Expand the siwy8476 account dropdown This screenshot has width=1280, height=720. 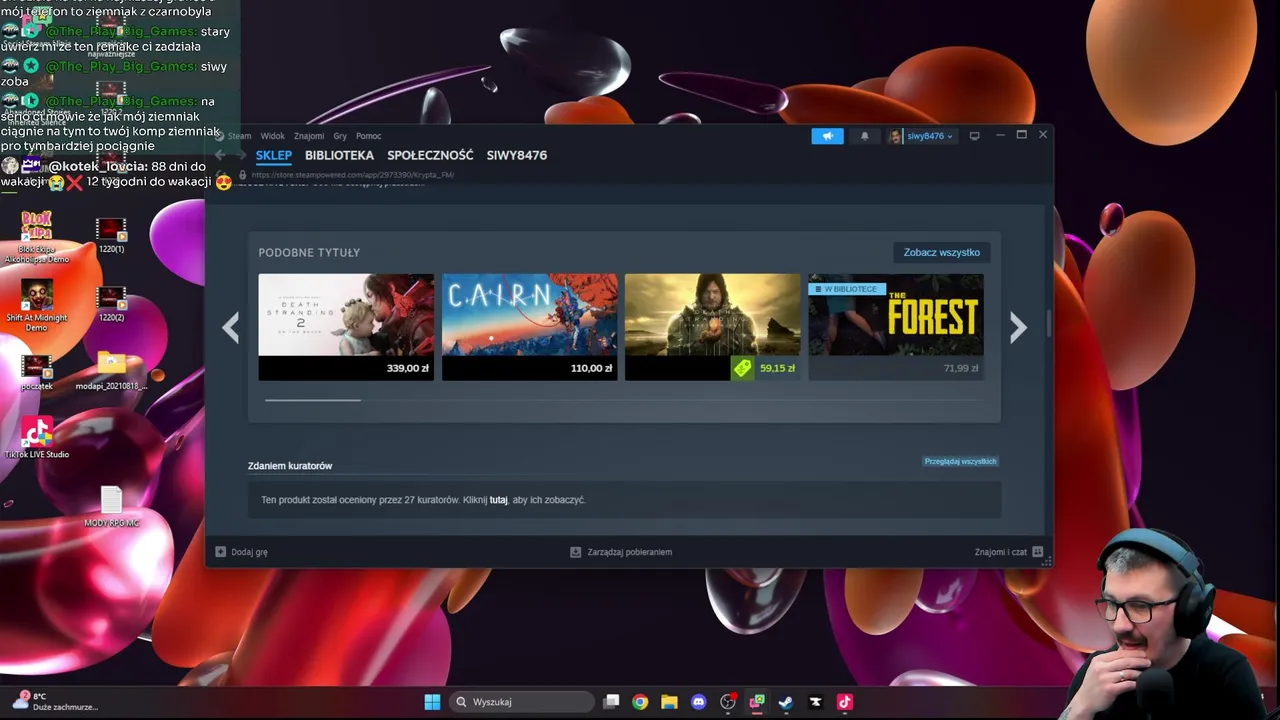(929, 136)
